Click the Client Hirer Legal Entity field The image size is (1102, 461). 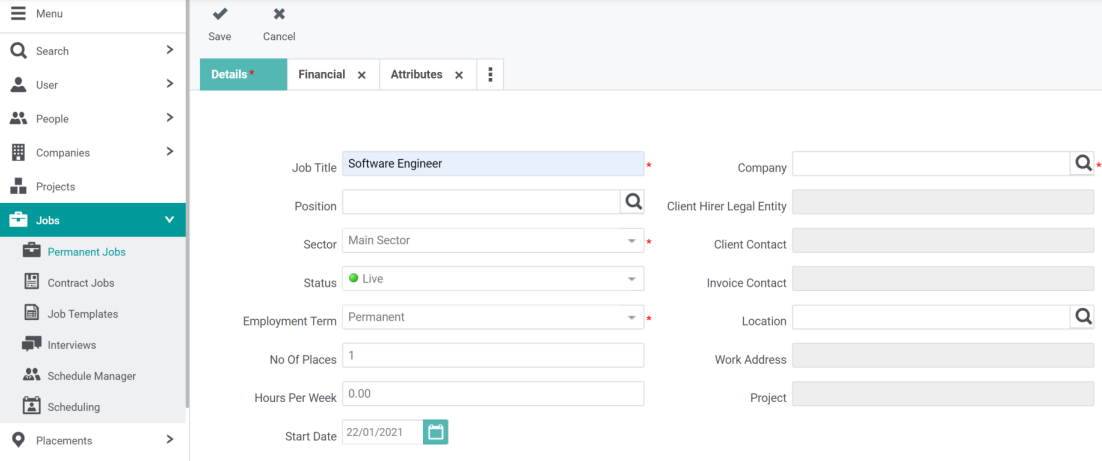point(942,202)
